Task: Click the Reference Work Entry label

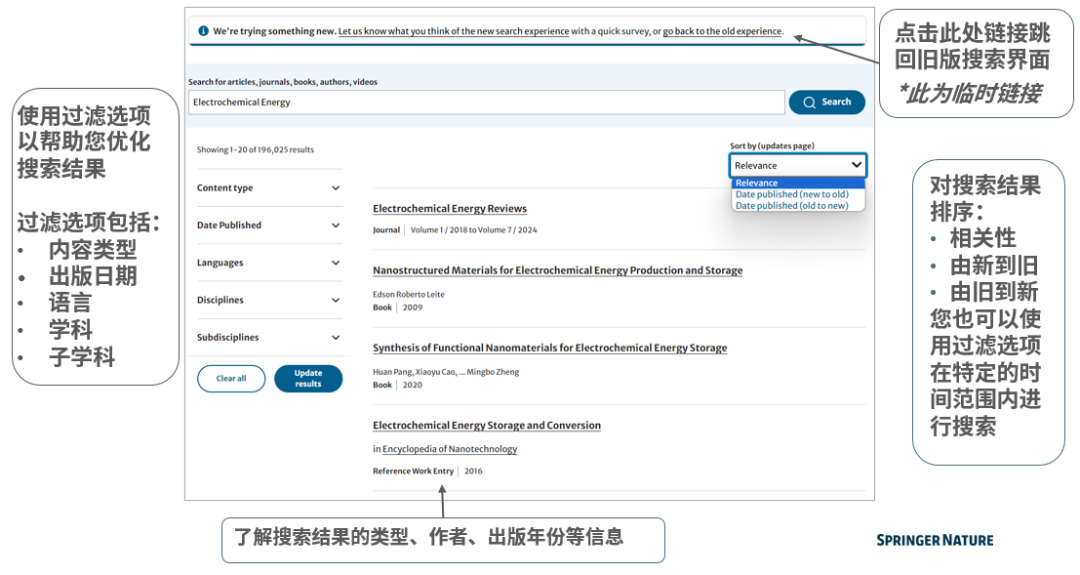Action: click(x=413, y=471)
